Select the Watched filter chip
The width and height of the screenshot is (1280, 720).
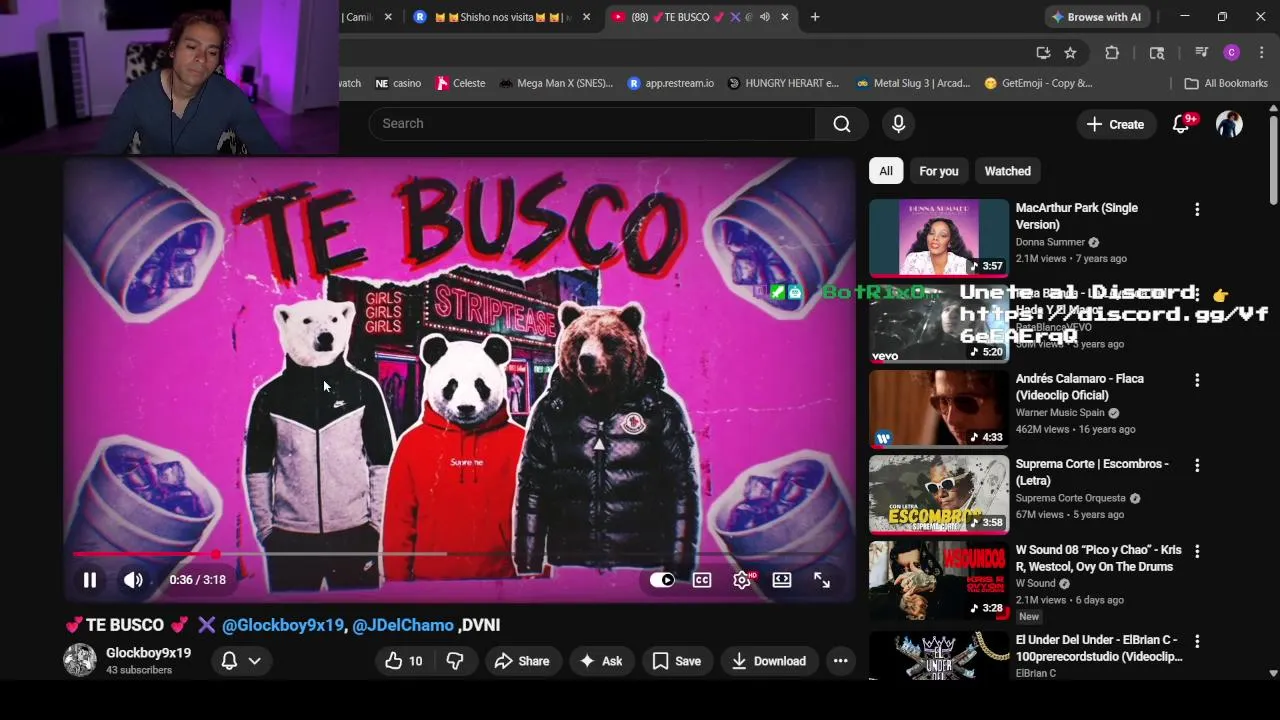1007,171
